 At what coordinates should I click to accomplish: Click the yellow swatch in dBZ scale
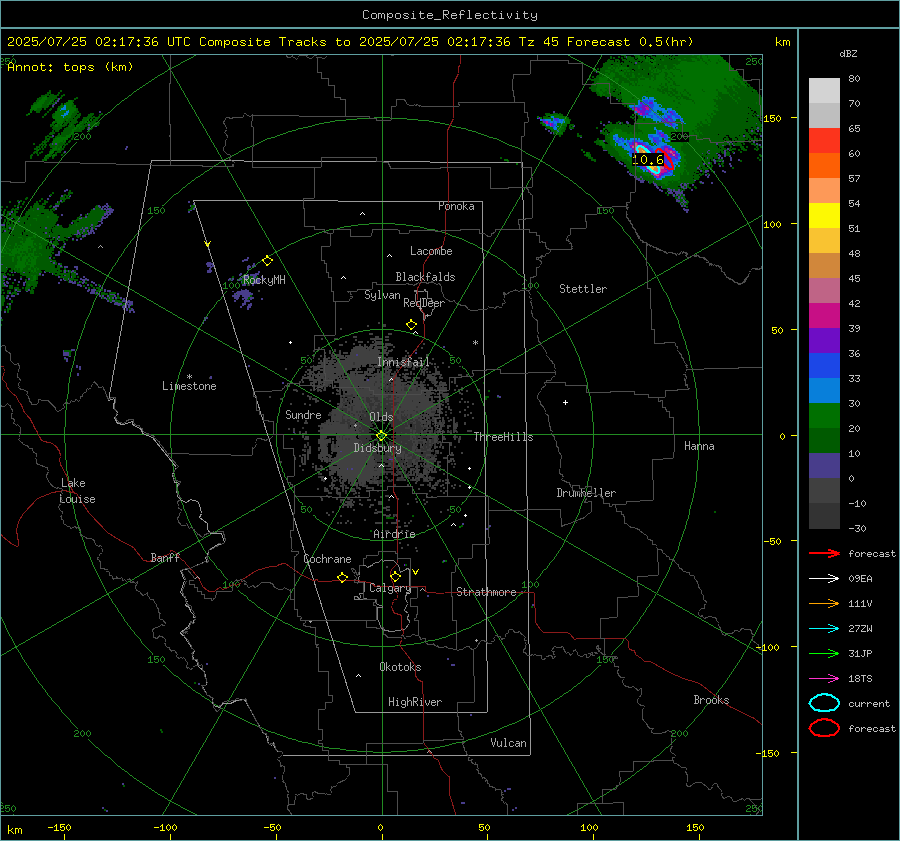click(x=824, y=216)
